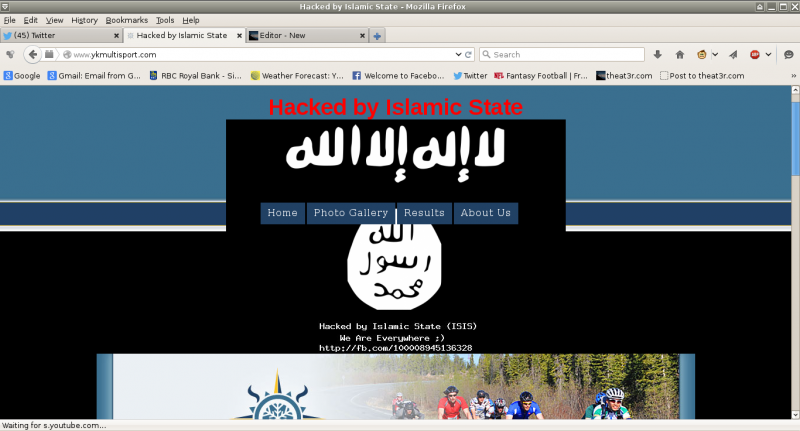Open the Fantasy Football bookmark
Viewport: 800px width, 431px height.
[x=541, y=75]
